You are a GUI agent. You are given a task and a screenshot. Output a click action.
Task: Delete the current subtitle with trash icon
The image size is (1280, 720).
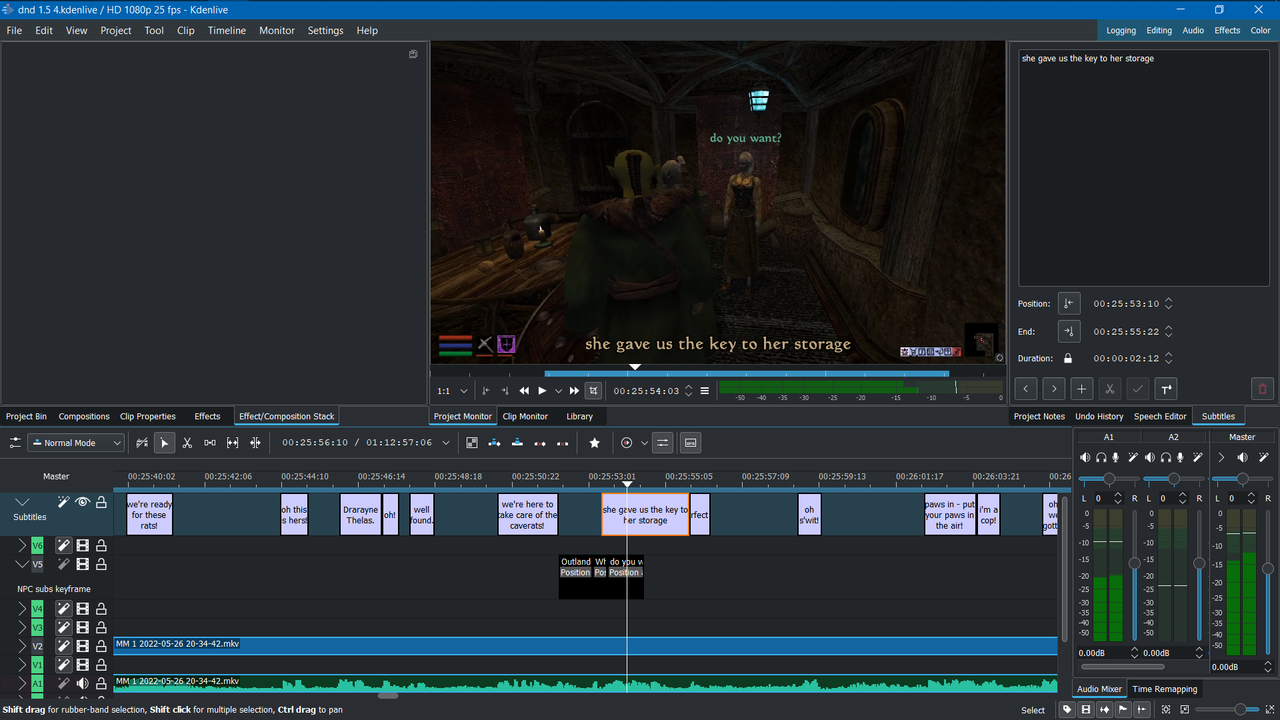click(1262, 389)
